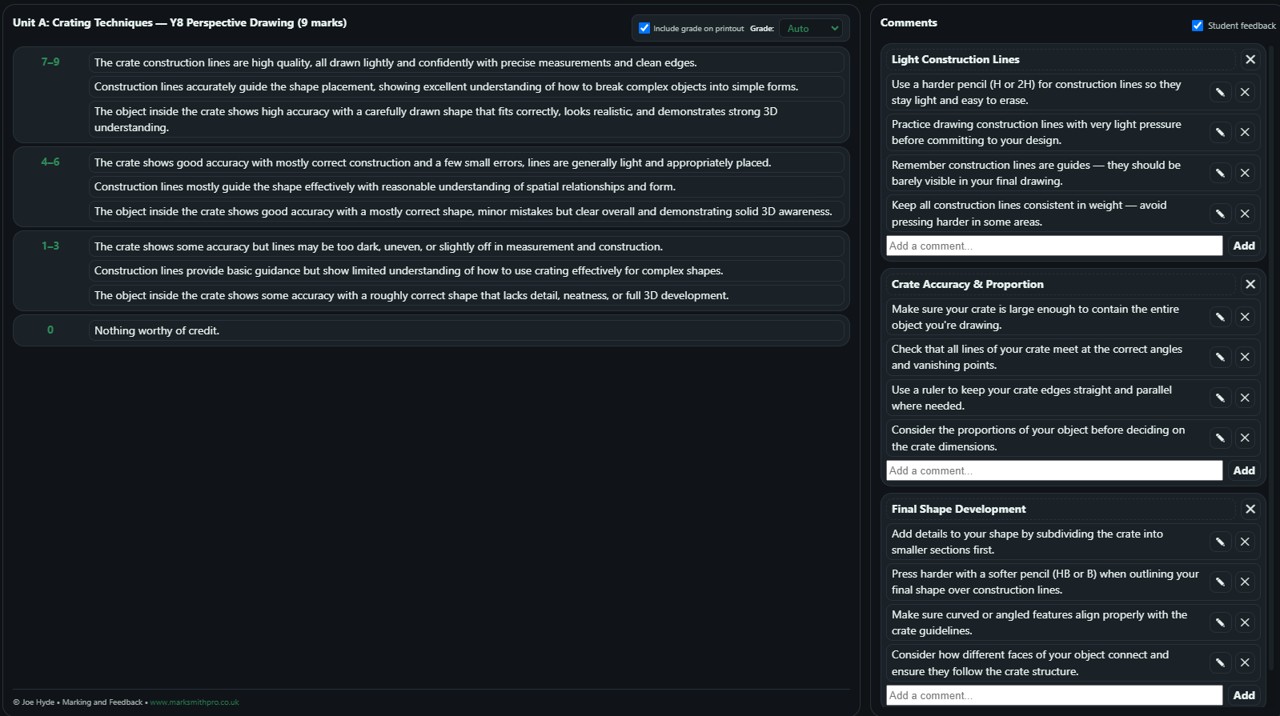The width and height of the screenshot is (1280, 716).
Task: Delete the 'Practice drawing construction lines' comment
Action: click(x=1245, y=132)
